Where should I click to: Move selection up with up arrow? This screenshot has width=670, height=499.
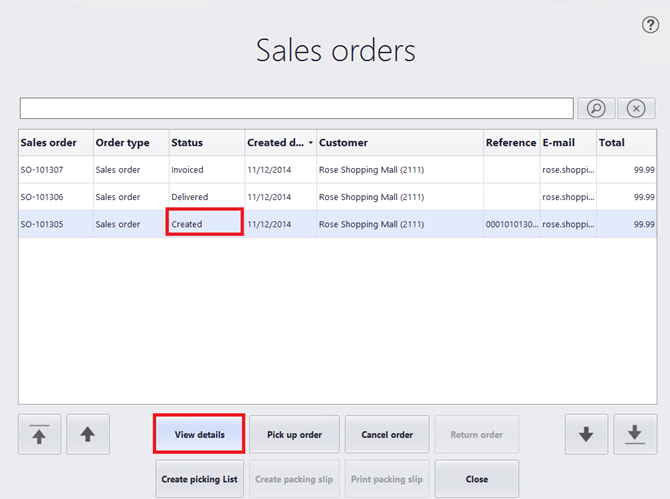[88, 435]
